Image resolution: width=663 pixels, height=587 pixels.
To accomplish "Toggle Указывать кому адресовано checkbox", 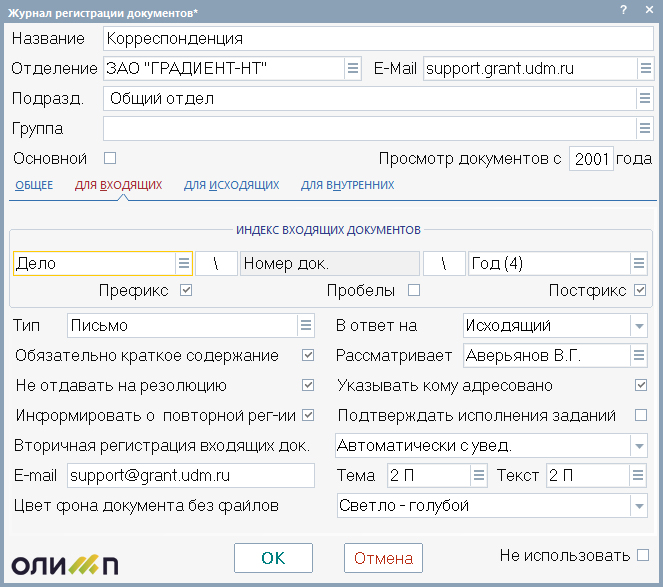I will pos(641,385).
